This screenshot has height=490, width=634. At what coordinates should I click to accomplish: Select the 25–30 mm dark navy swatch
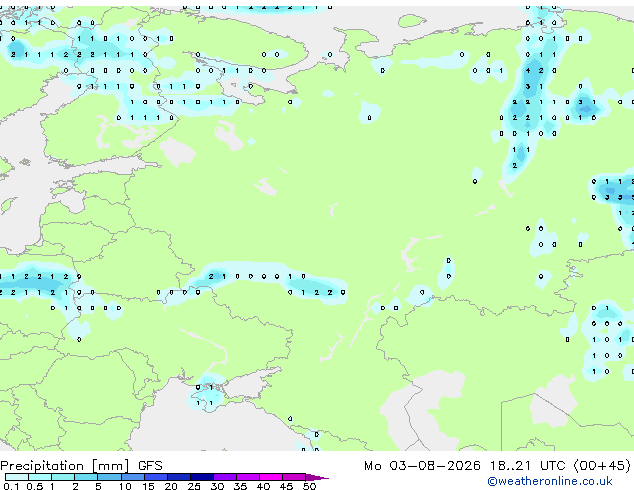[x=202, y=477]
